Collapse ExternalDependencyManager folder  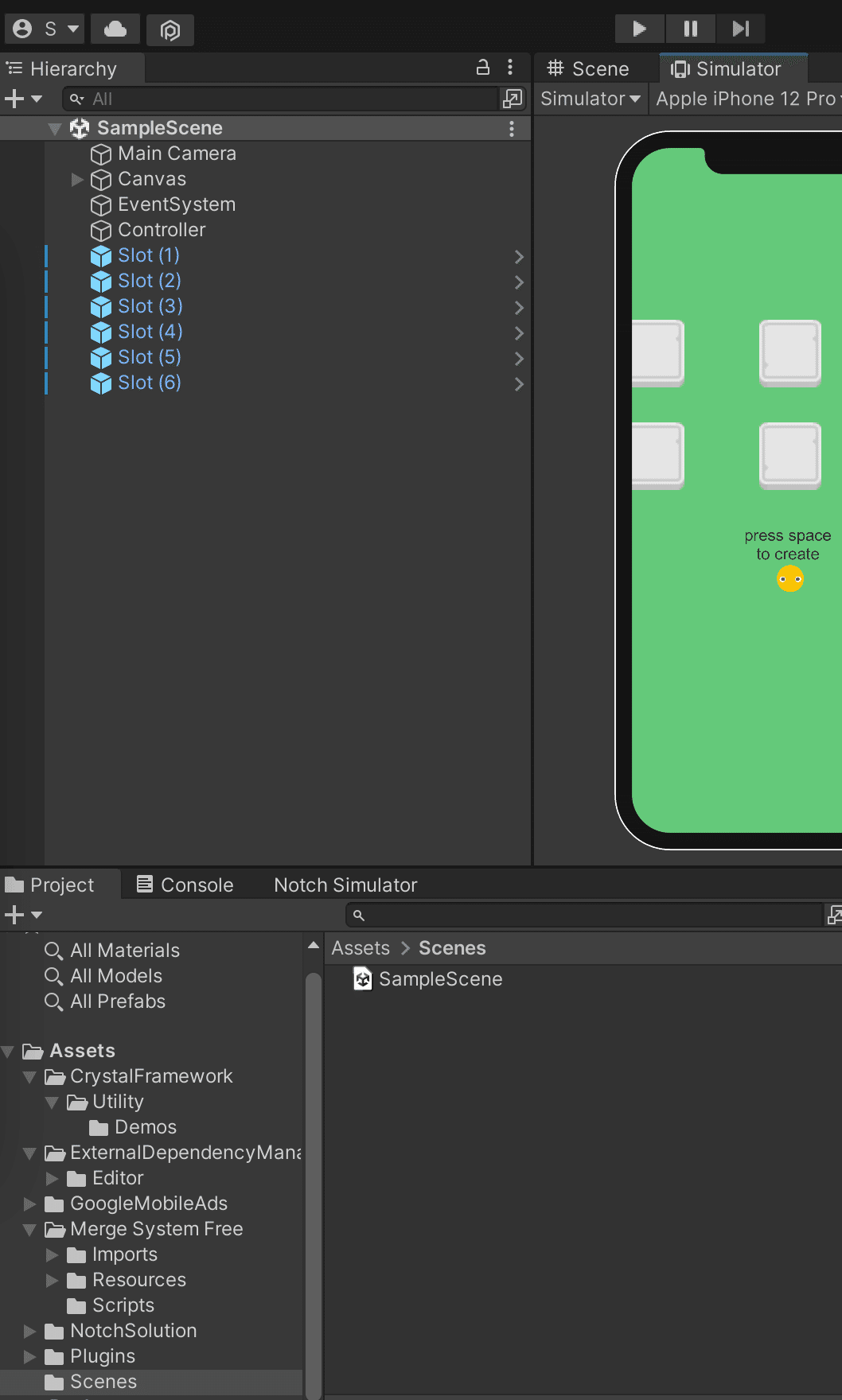pos(30,1153)
